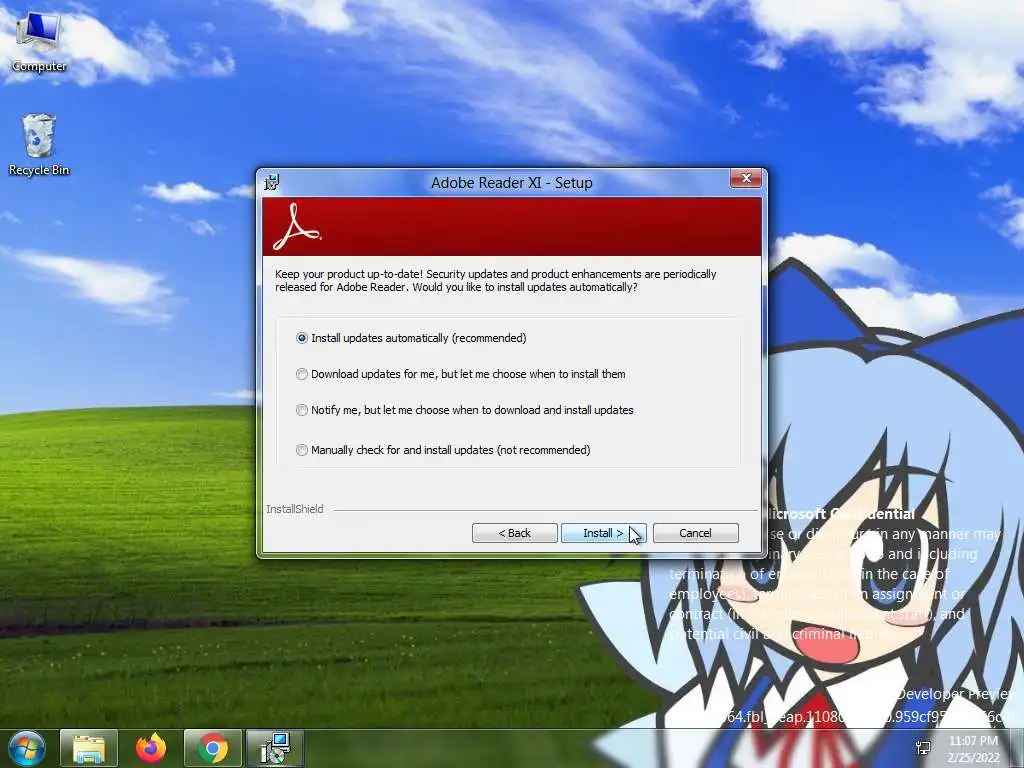Select Download updates for me option
The height and width of the screenshot is (768, 1024).
[461, 374]
